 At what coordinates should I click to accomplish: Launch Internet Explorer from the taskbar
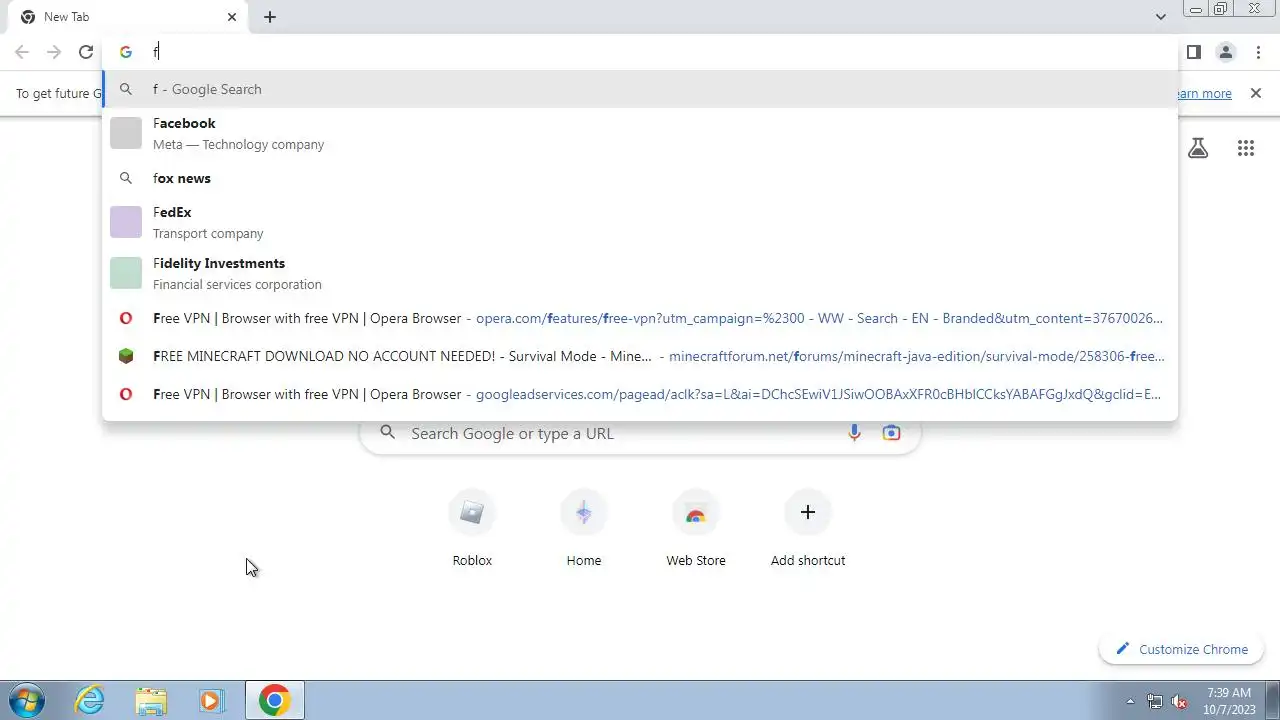point(90,700)
